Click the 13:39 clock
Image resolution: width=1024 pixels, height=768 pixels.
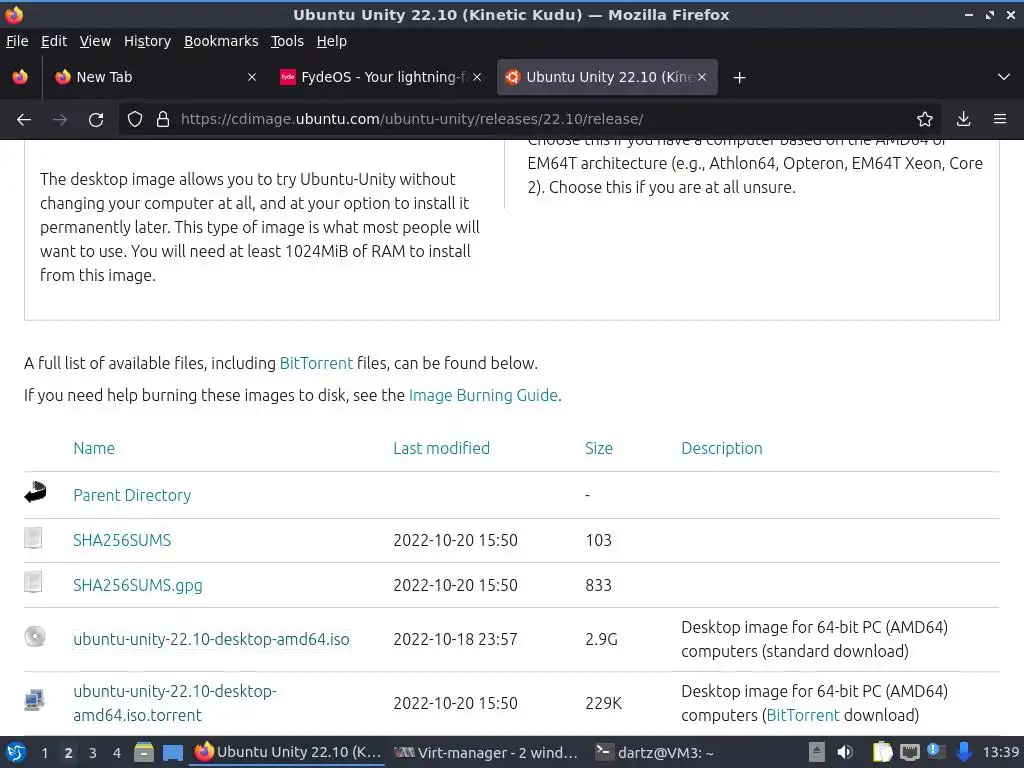click(1000, 752)
